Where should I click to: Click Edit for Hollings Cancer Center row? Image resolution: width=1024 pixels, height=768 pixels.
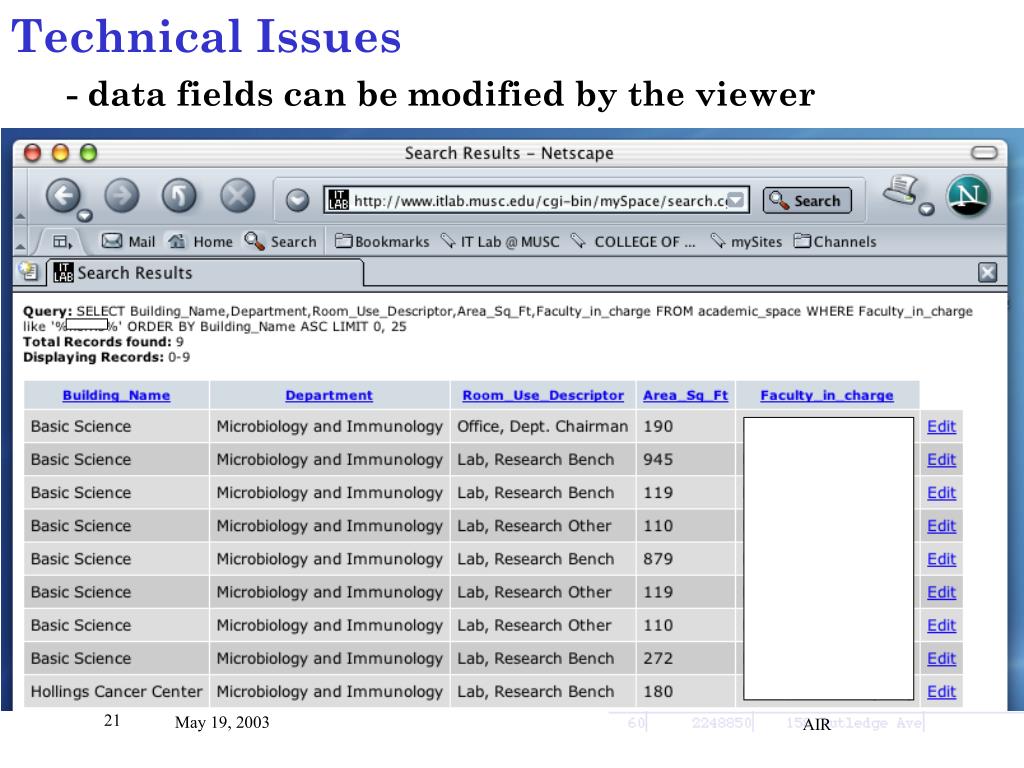[941, 692]
